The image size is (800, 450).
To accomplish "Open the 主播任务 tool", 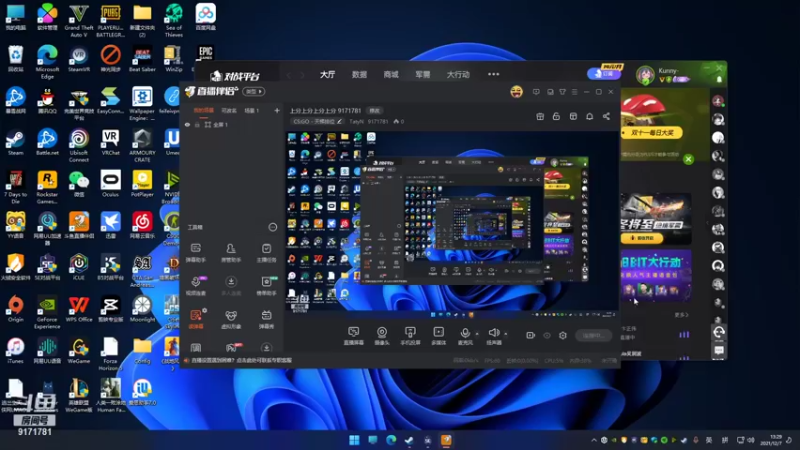I will [x=266, y=253].
